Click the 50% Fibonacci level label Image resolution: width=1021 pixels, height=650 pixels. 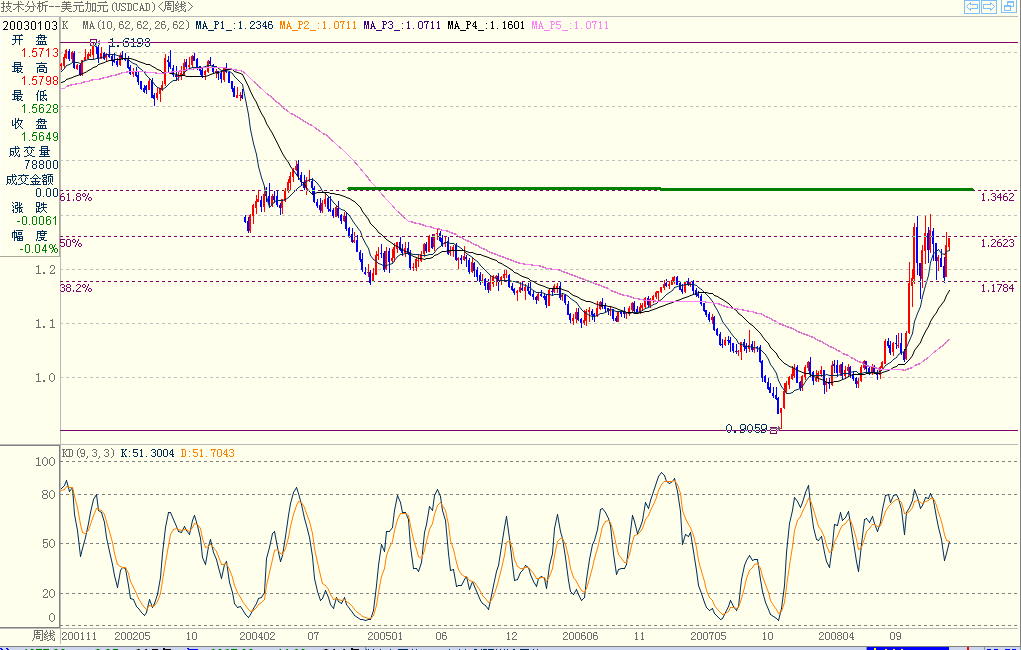[71, 243]
